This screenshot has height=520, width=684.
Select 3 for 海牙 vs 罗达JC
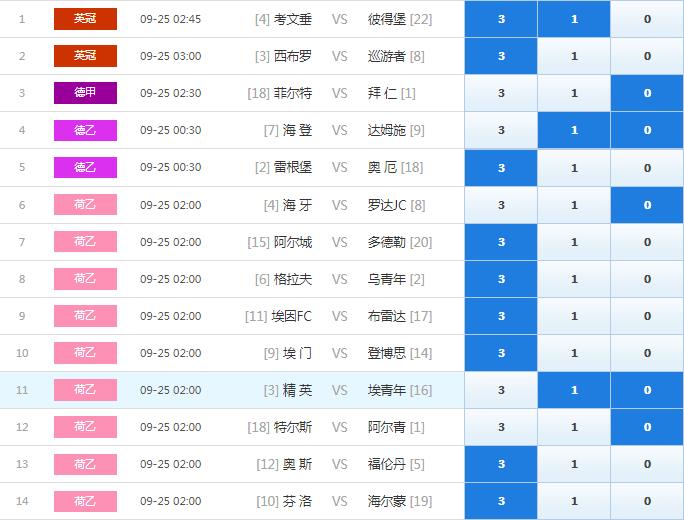pos(501,205)
